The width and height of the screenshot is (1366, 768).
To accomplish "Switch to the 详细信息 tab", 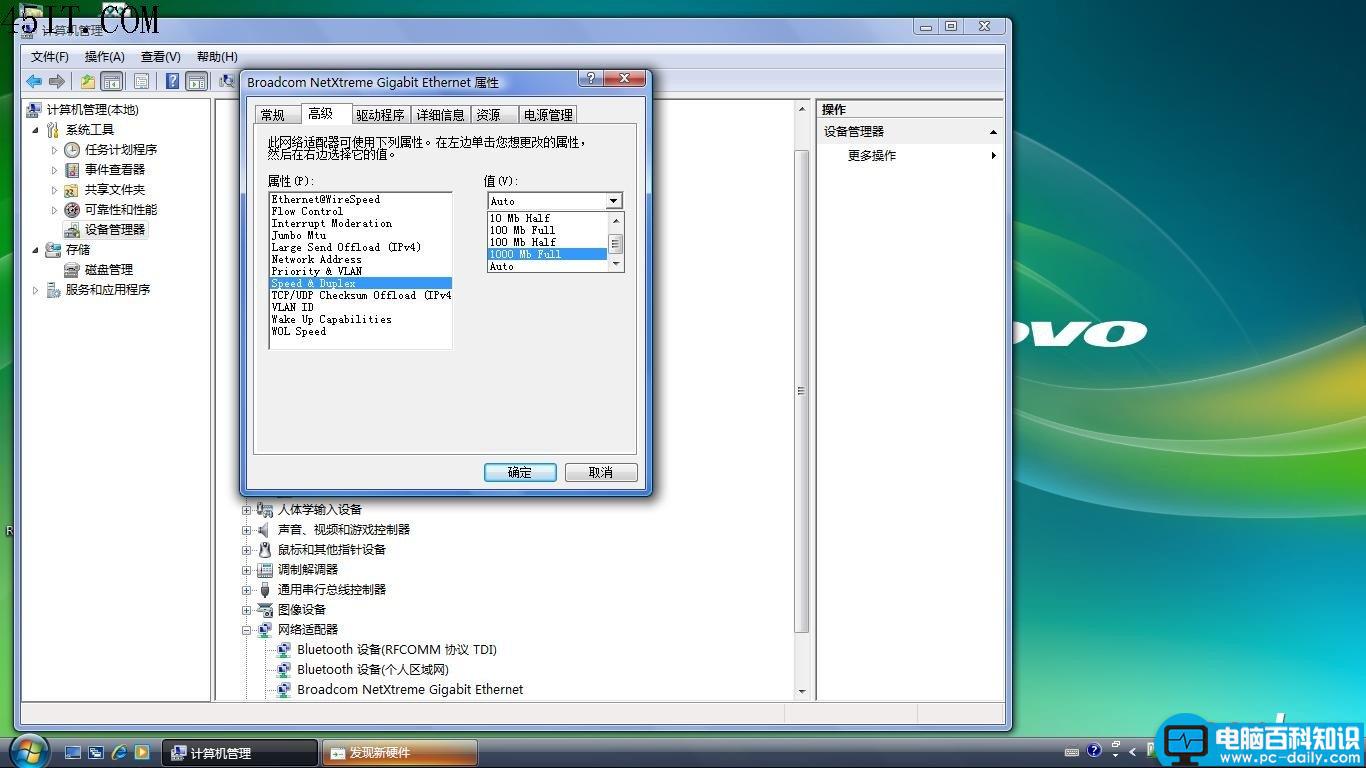I will (x=440, y=115).
